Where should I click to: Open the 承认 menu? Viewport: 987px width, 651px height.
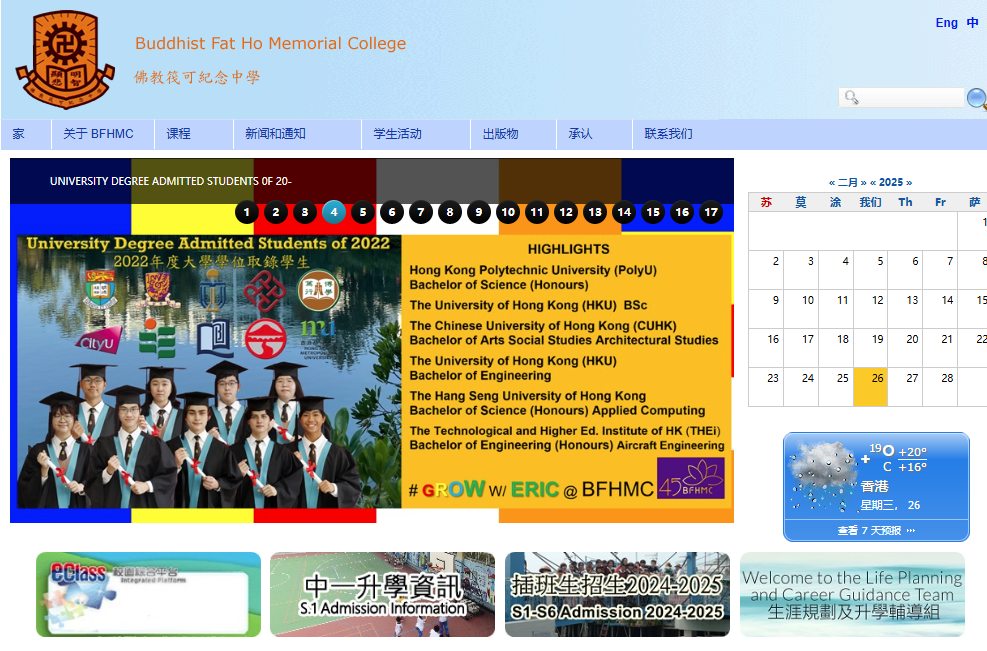click(x=594, y=134)
